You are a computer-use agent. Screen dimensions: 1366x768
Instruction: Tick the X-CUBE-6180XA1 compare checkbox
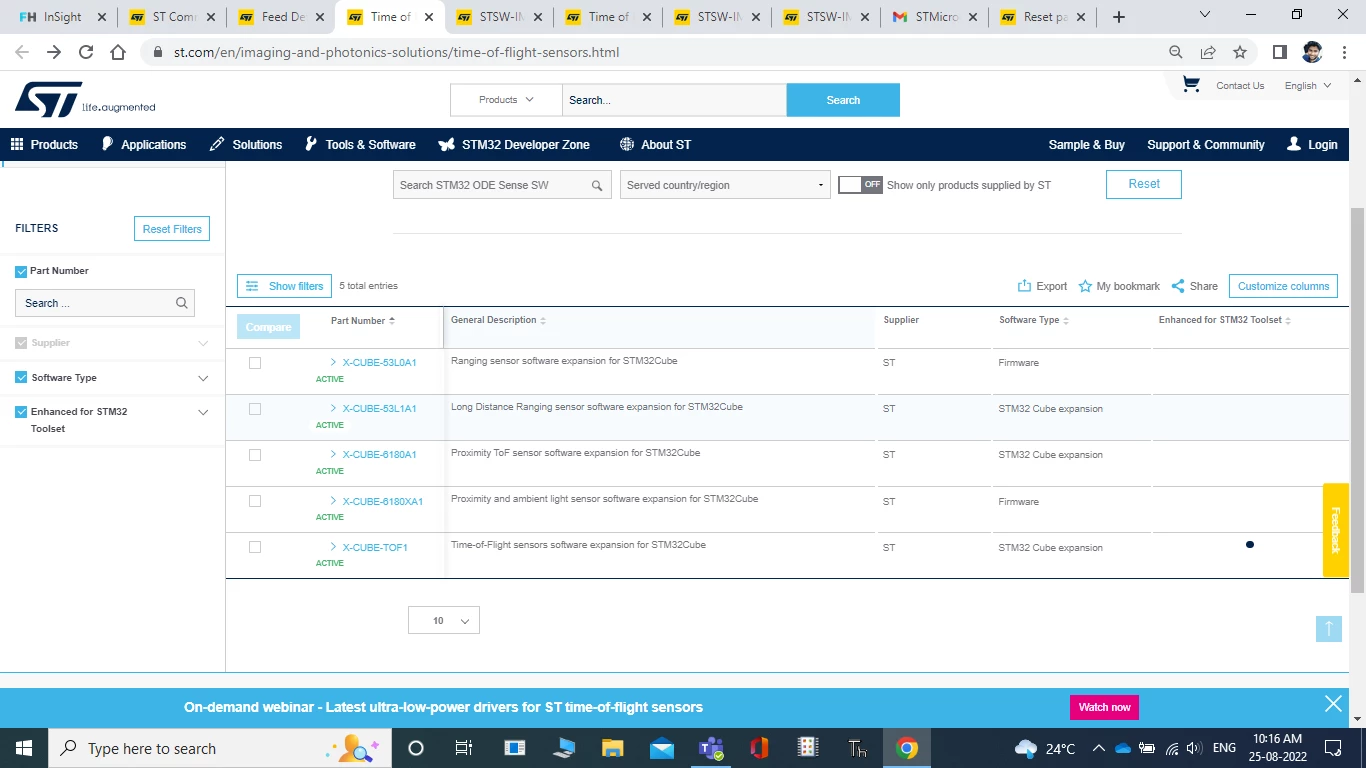tap(255, 501)
